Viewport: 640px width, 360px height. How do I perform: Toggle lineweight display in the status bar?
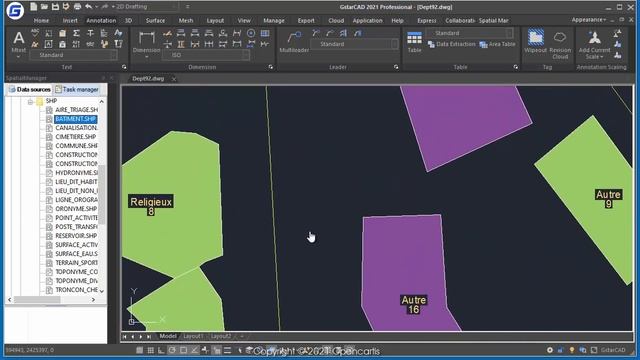(227, 350)
